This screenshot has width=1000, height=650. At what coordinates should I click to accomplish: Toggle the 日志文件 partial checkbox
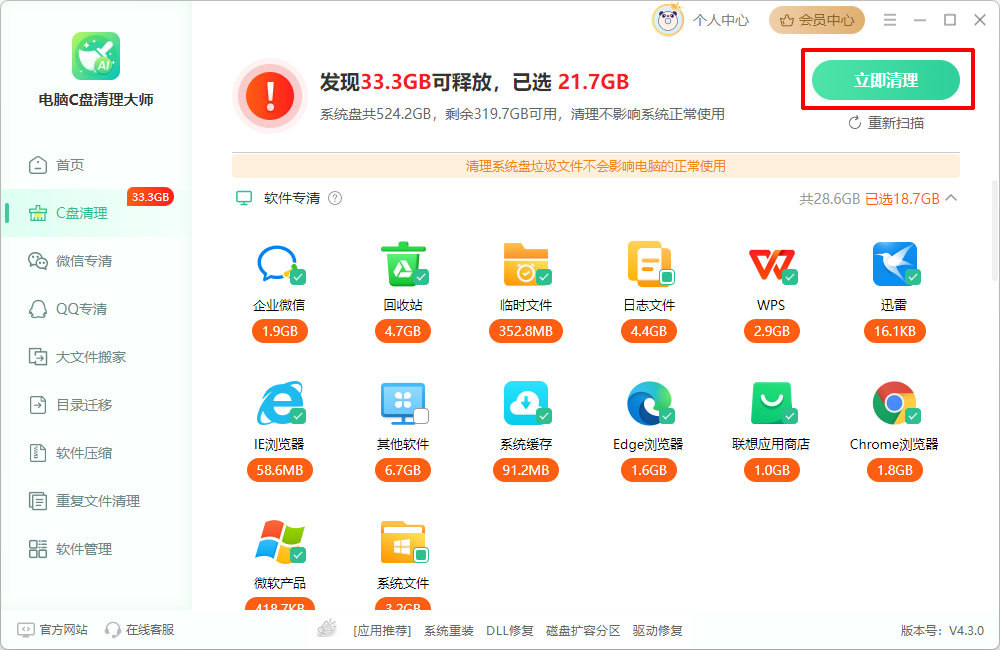coord(667,277)
